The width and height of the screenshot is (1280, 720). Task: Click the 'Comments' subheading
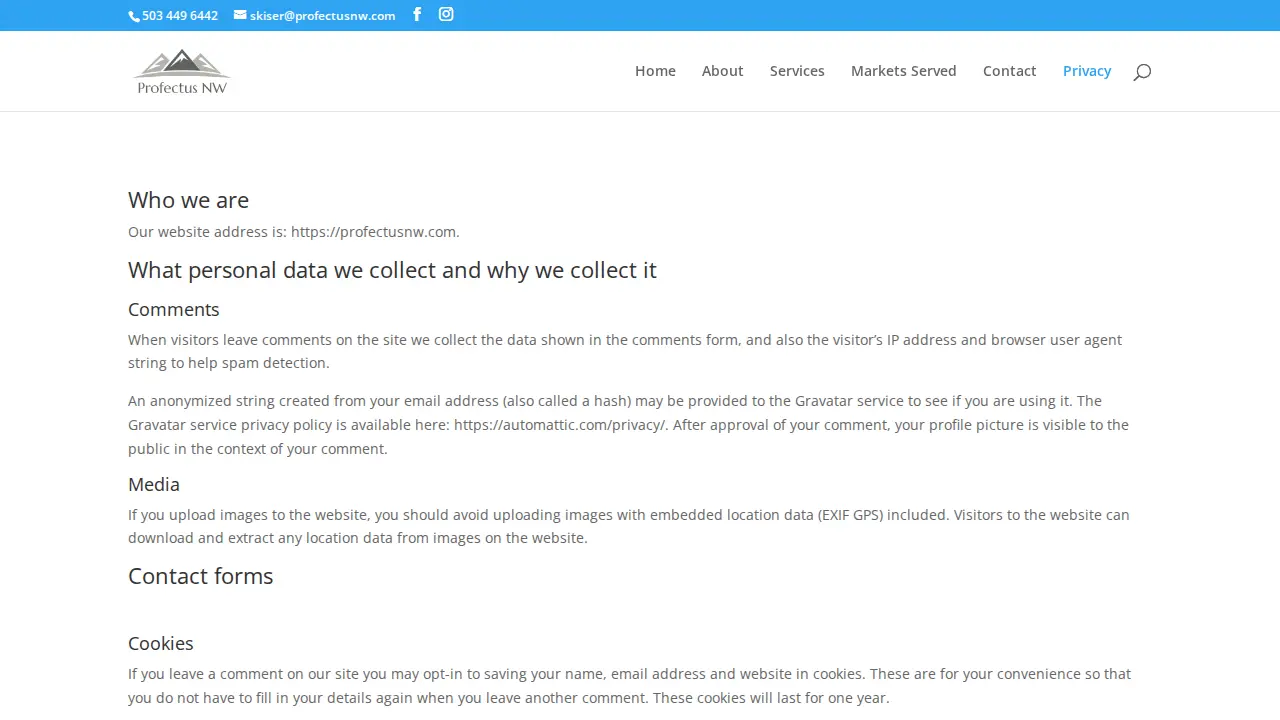[173, 310]
